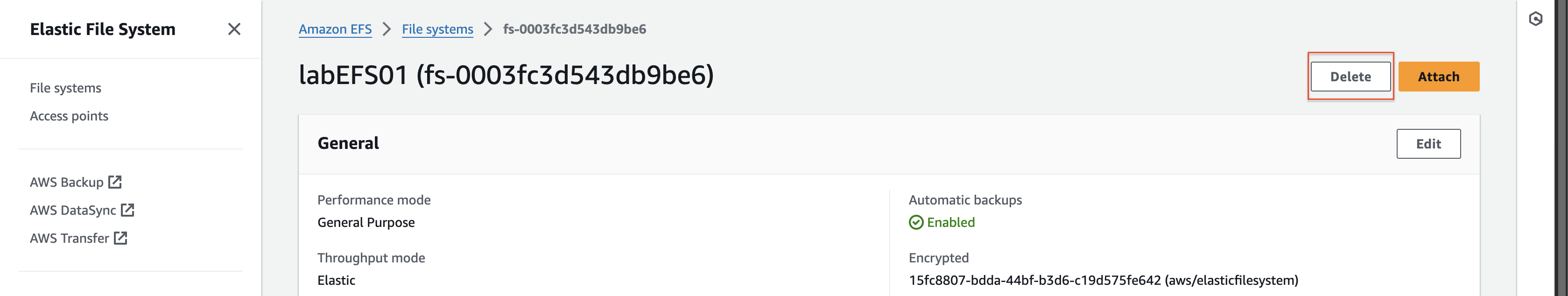Viewport: 1568px width, 296px height.
Task: Follow the Amazon EFS breadcrumb link
Action: [x=335, y=29]
